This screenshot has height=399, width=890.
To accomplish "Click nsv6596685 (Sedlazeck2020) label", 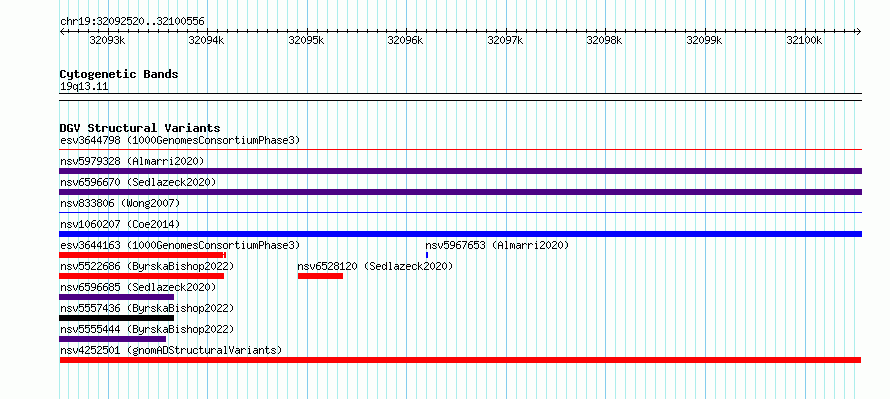I will point(138,287).
